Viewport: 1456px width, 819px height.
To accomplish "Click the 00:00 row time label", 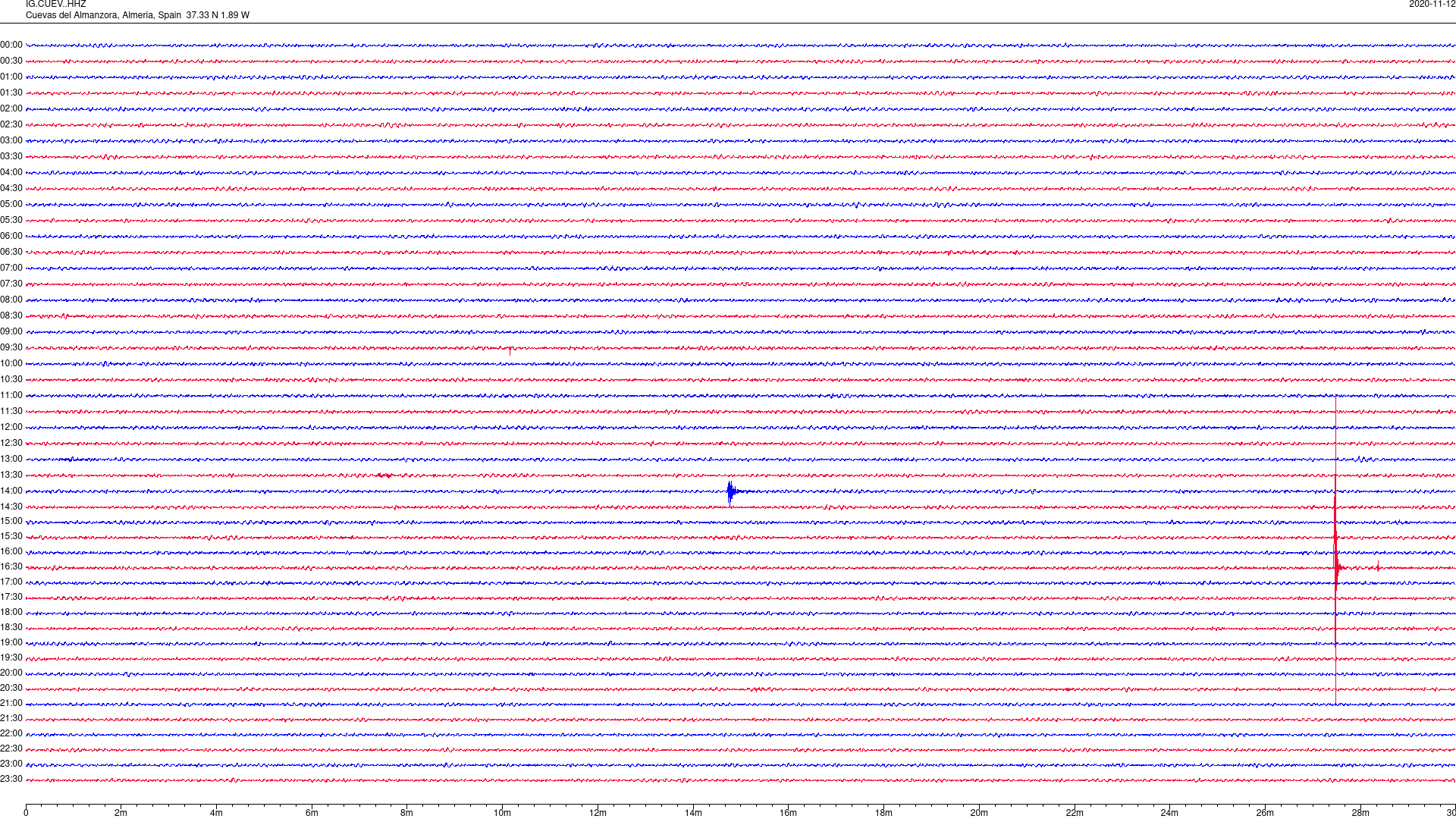I will coord(11,45).
